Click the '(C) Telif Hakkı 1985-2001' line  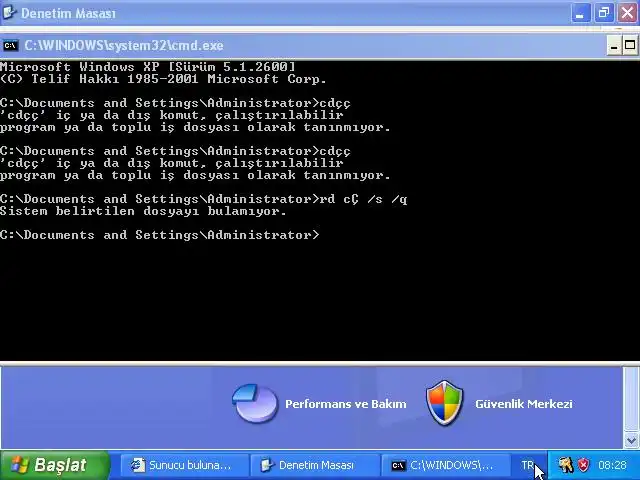[163, 79]
